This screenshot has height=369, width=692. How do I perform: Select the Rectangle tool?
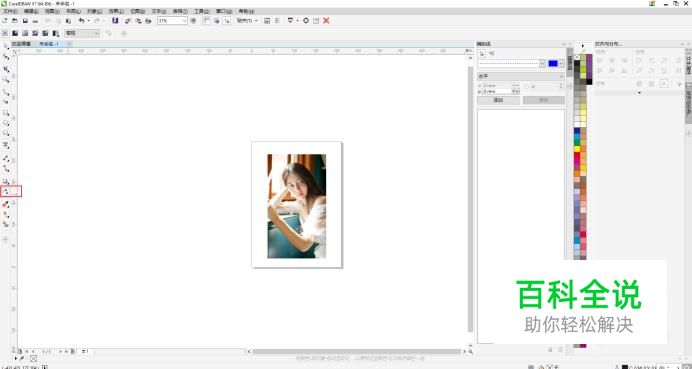point(6,113)
